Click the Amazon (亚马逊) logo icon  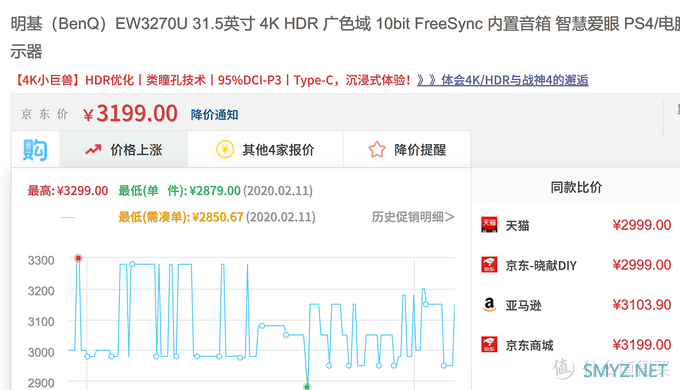(489, 305)
